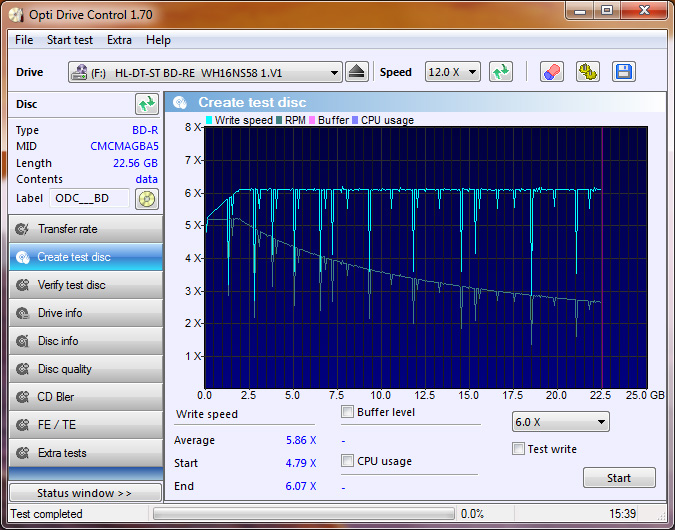Open the options icon in toolbar
675x530 pixels.
[587, 72]
